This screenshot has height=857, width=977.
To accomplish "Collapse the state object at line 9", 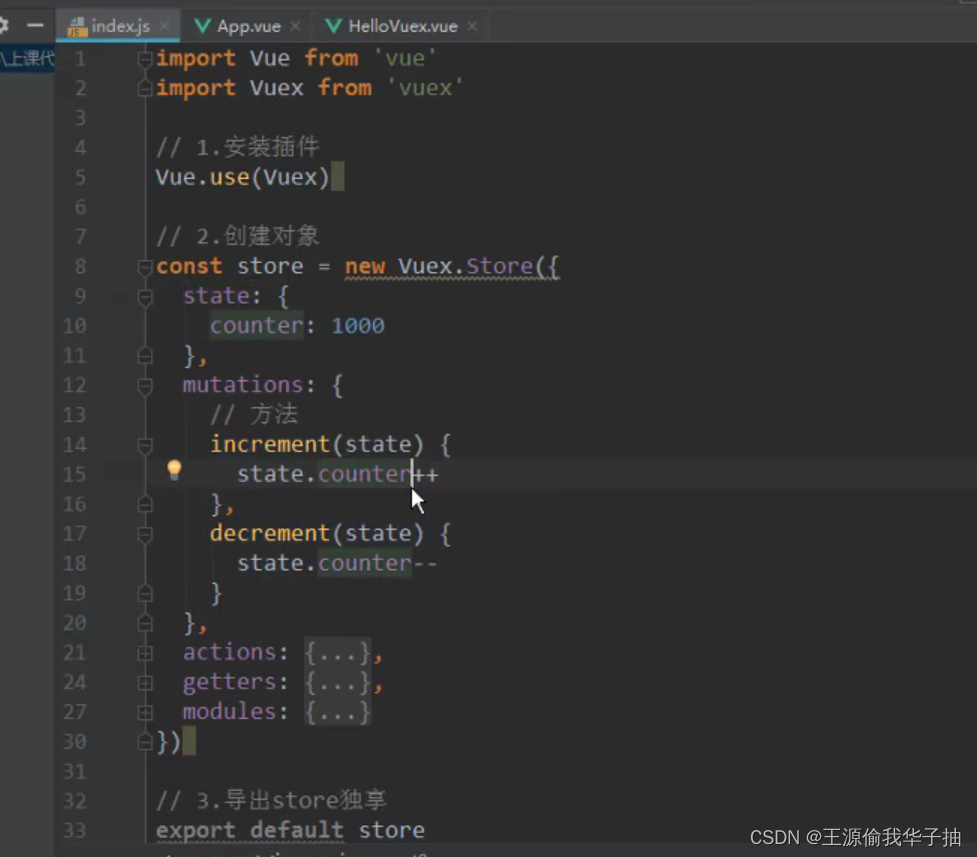I will point(145,297).
